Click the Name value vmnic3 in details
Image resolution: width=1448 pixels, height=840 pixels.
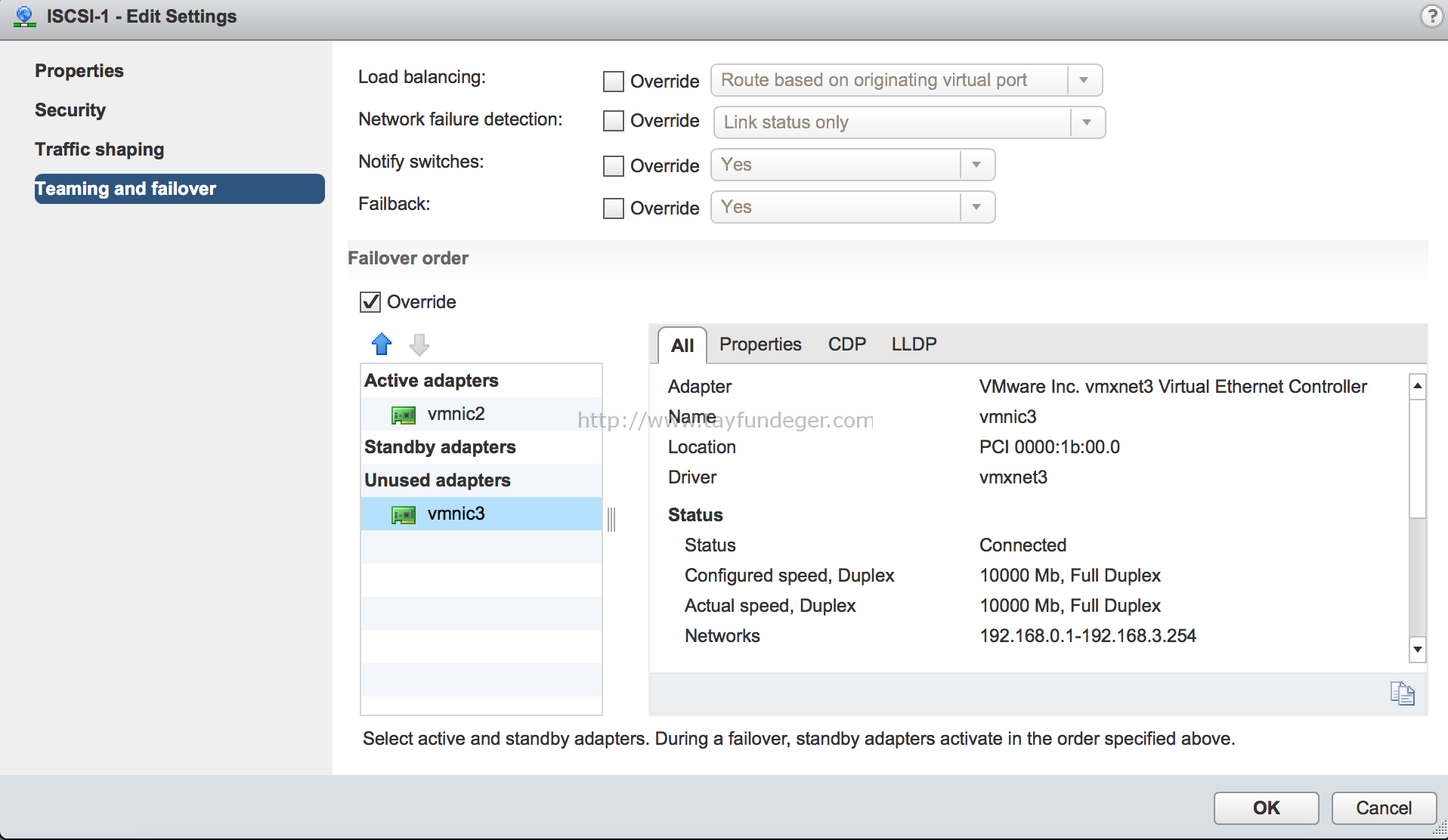1008,417
